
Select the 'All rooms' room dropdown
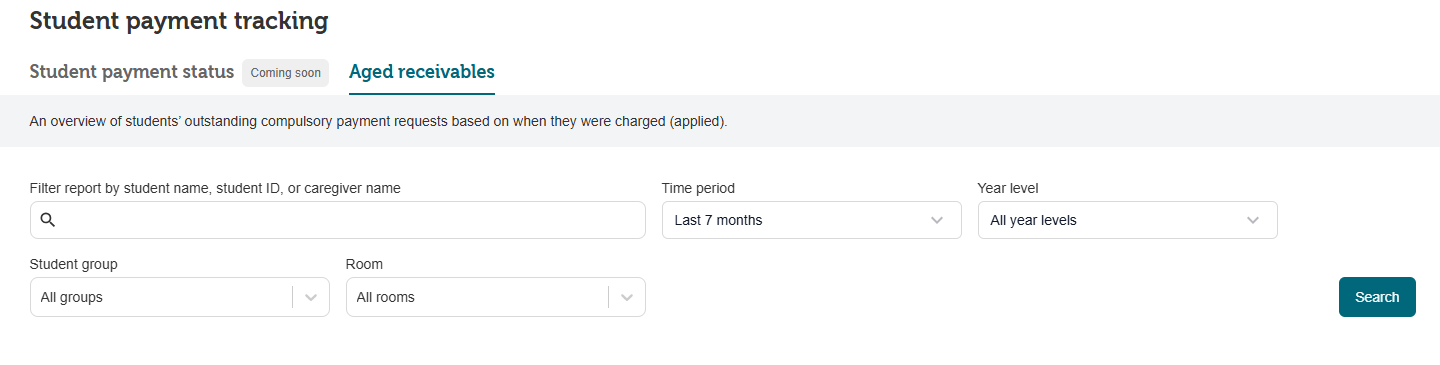point(496,297)
